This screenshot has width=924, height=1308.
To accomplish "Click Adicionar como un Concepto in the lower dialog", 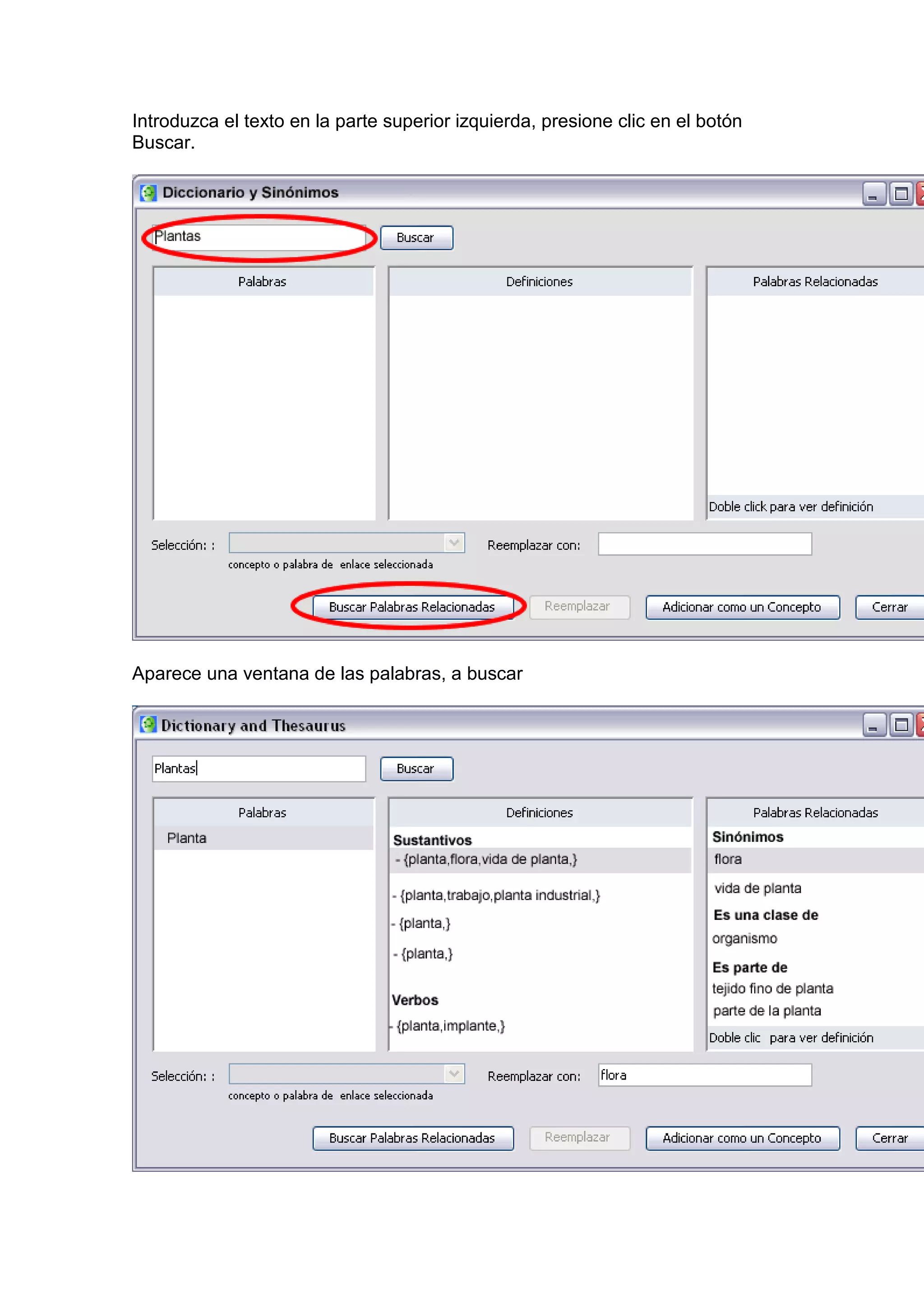I will tap(742, 1138).
